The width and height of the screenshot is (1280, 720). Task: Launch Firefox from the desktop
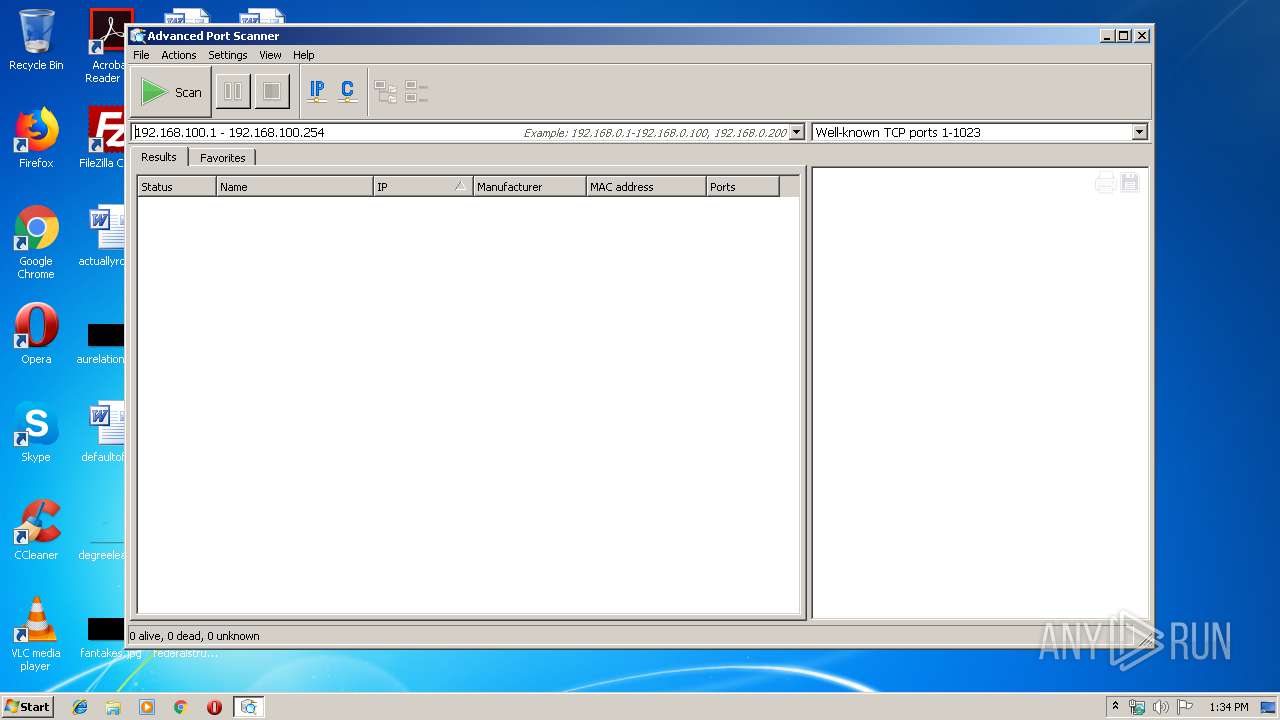[36, 138]
